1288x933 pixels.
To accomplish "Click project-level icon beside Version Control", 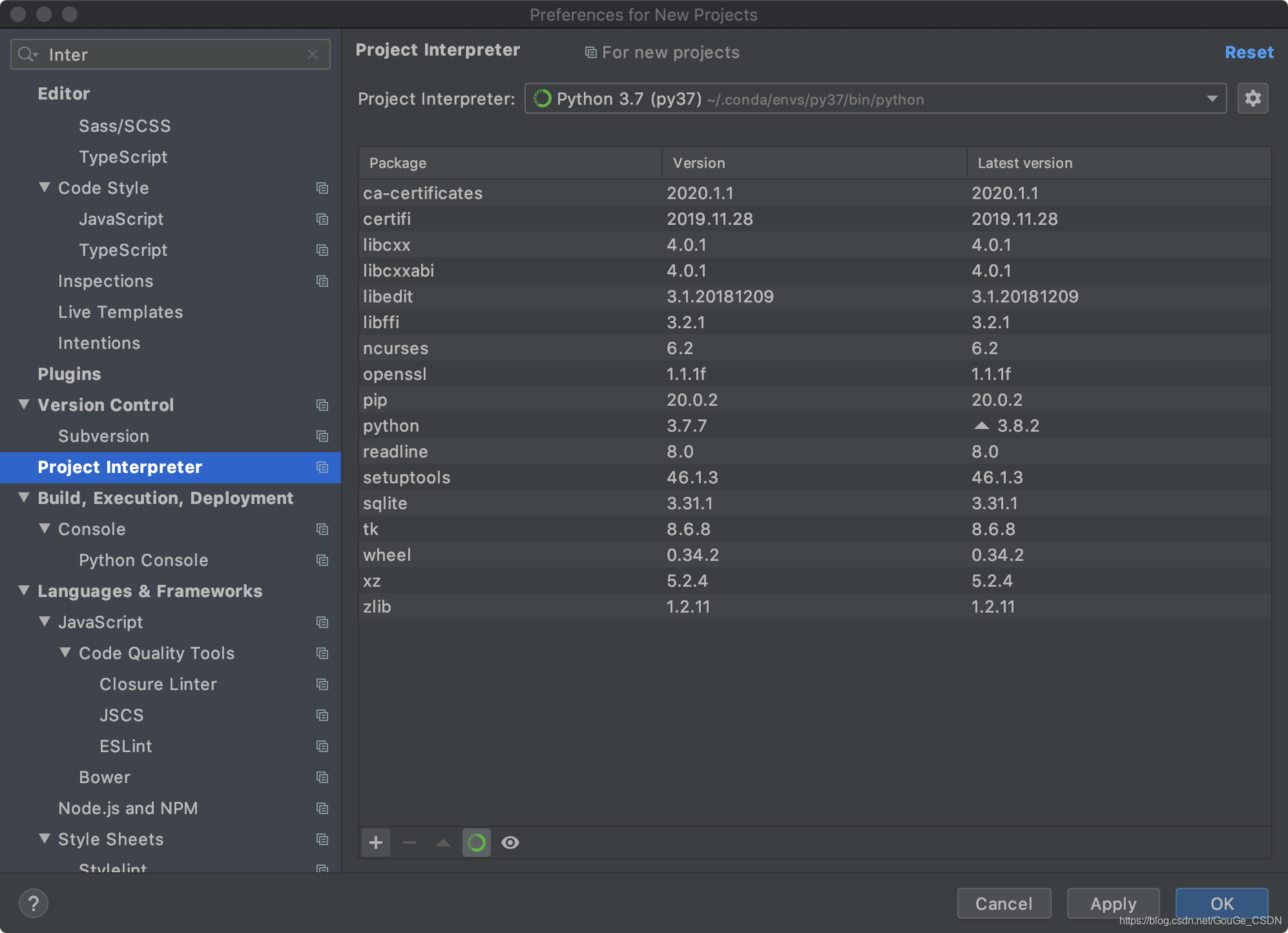I will 322,405.
